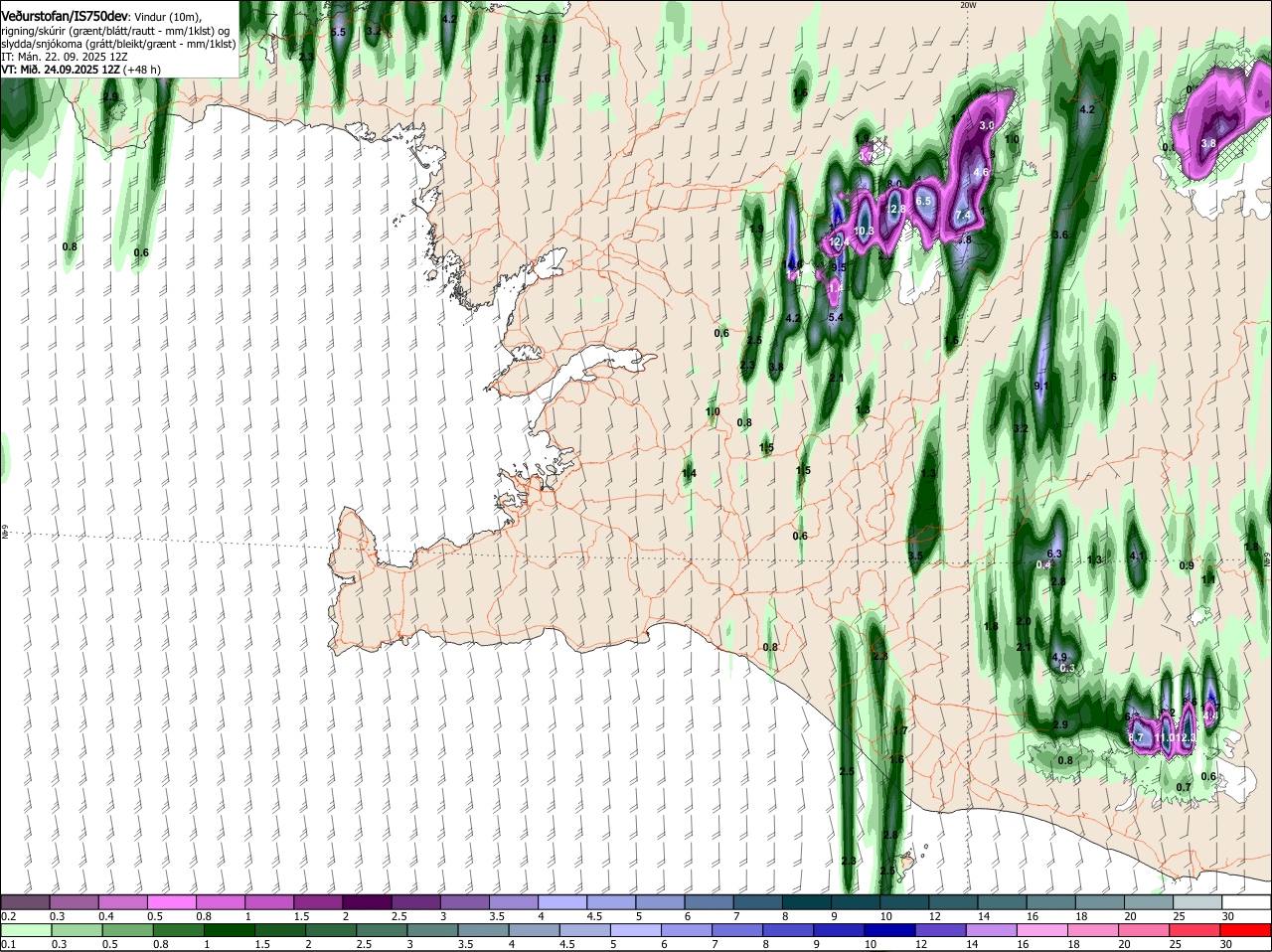Image resolution: width=1272 pixels, height=952 pixels.
Task: Click the '9.1' precipitation value
Action: pyautogui.click(x=1041, y=386)
